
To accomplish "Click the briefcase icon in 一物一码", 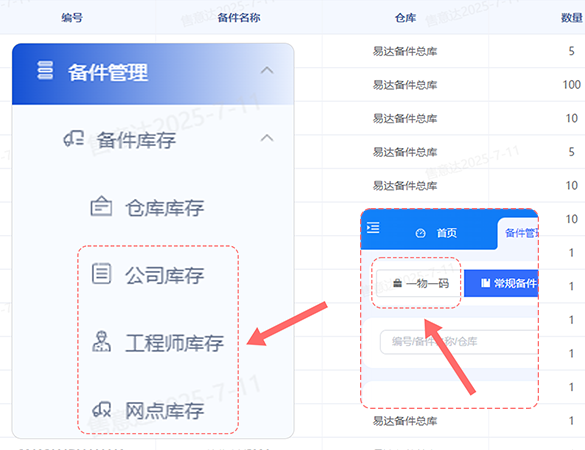I will coord(398,283).
